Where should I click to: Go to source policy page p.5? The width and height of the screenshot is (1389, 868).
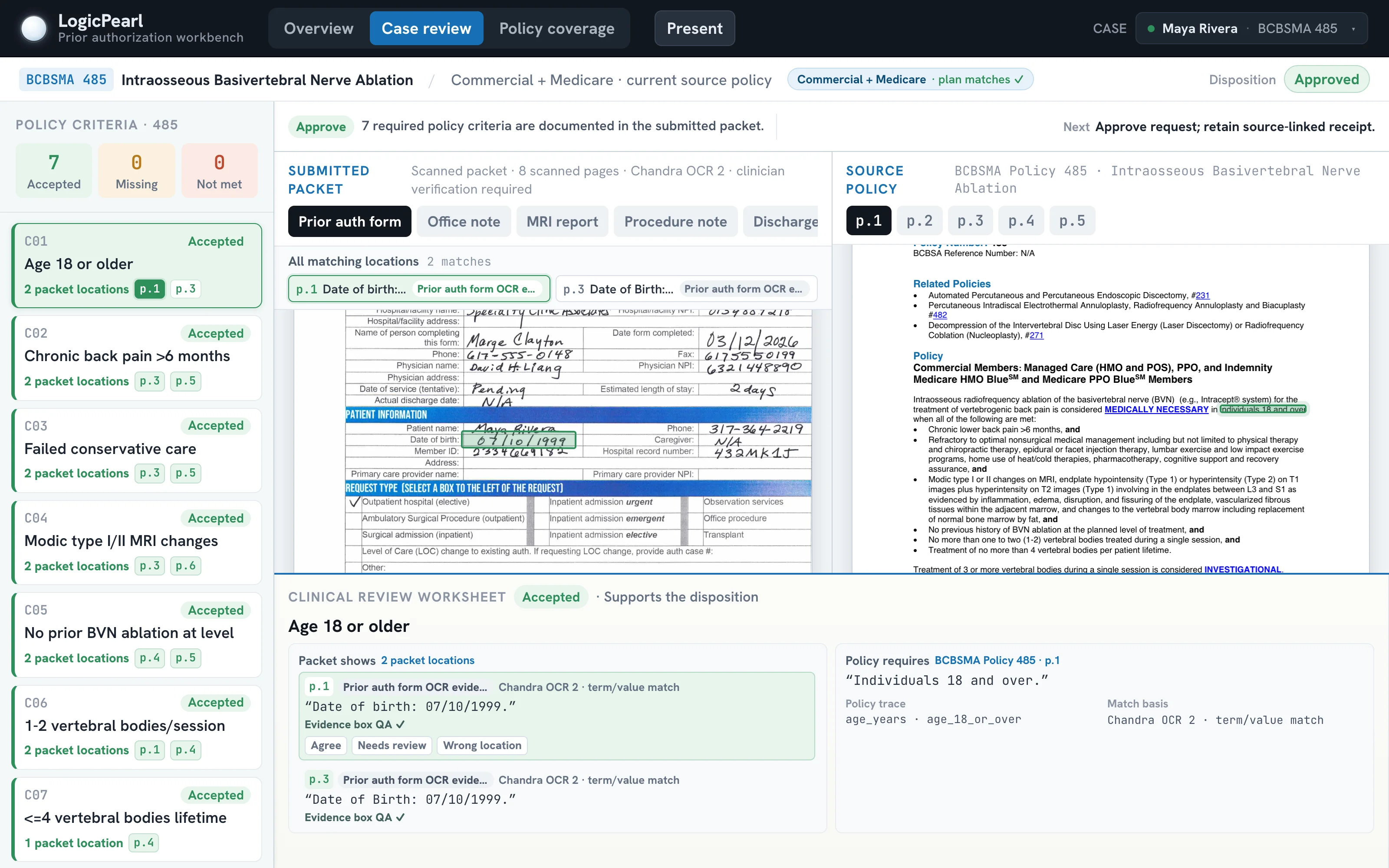point(1072,221)
